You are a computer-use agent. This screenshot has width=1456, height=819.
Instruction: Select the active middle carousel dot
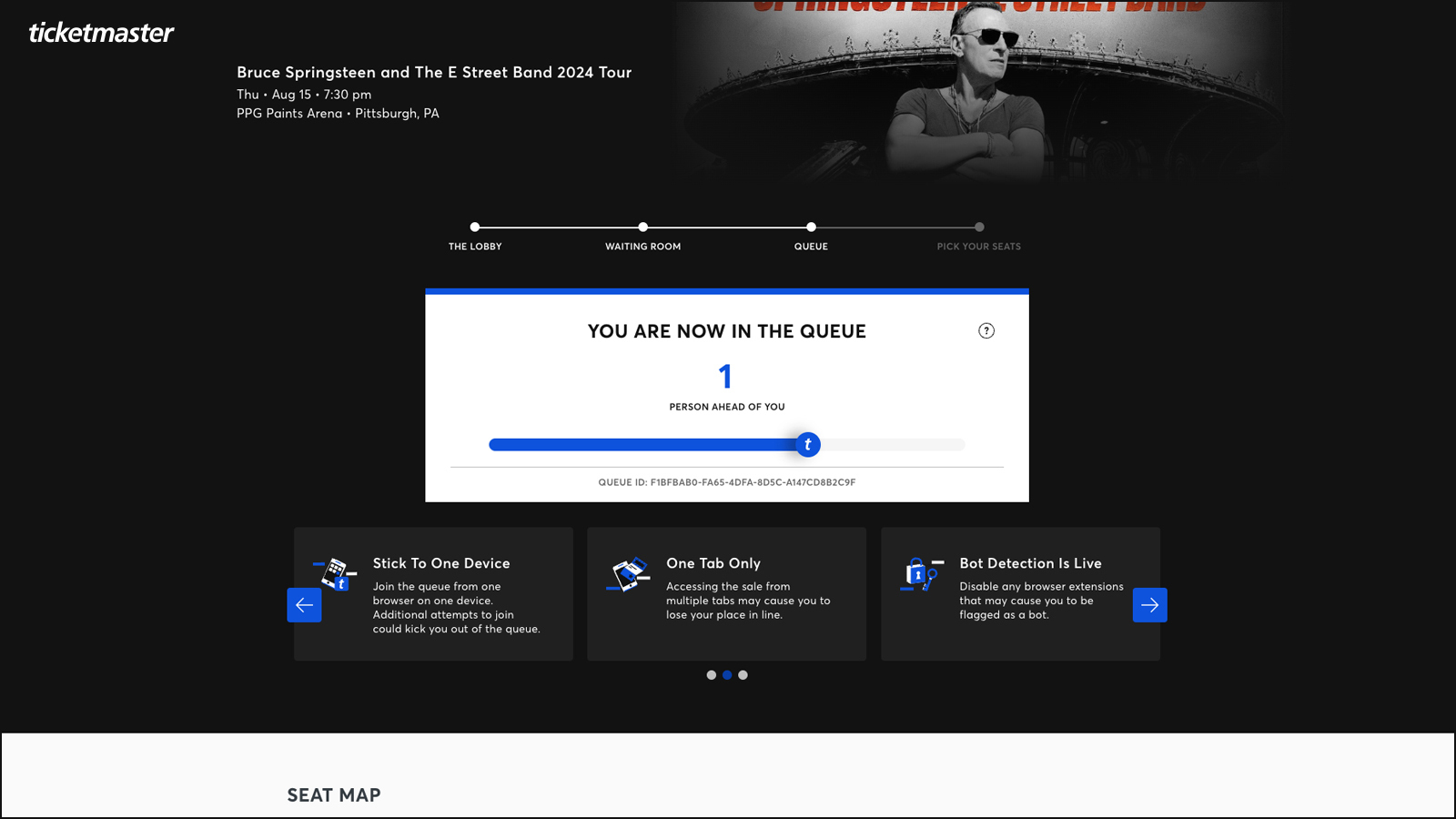point(727,674)
